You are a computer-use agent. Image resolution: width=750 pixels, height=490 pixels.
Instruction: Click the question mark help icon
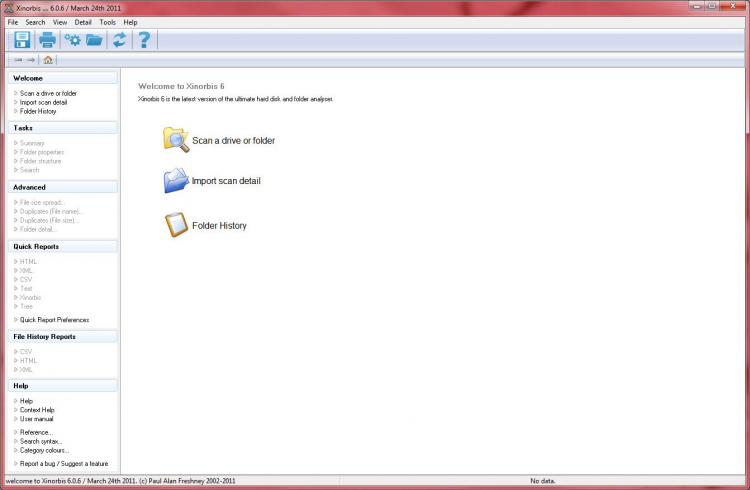(144, 40)
